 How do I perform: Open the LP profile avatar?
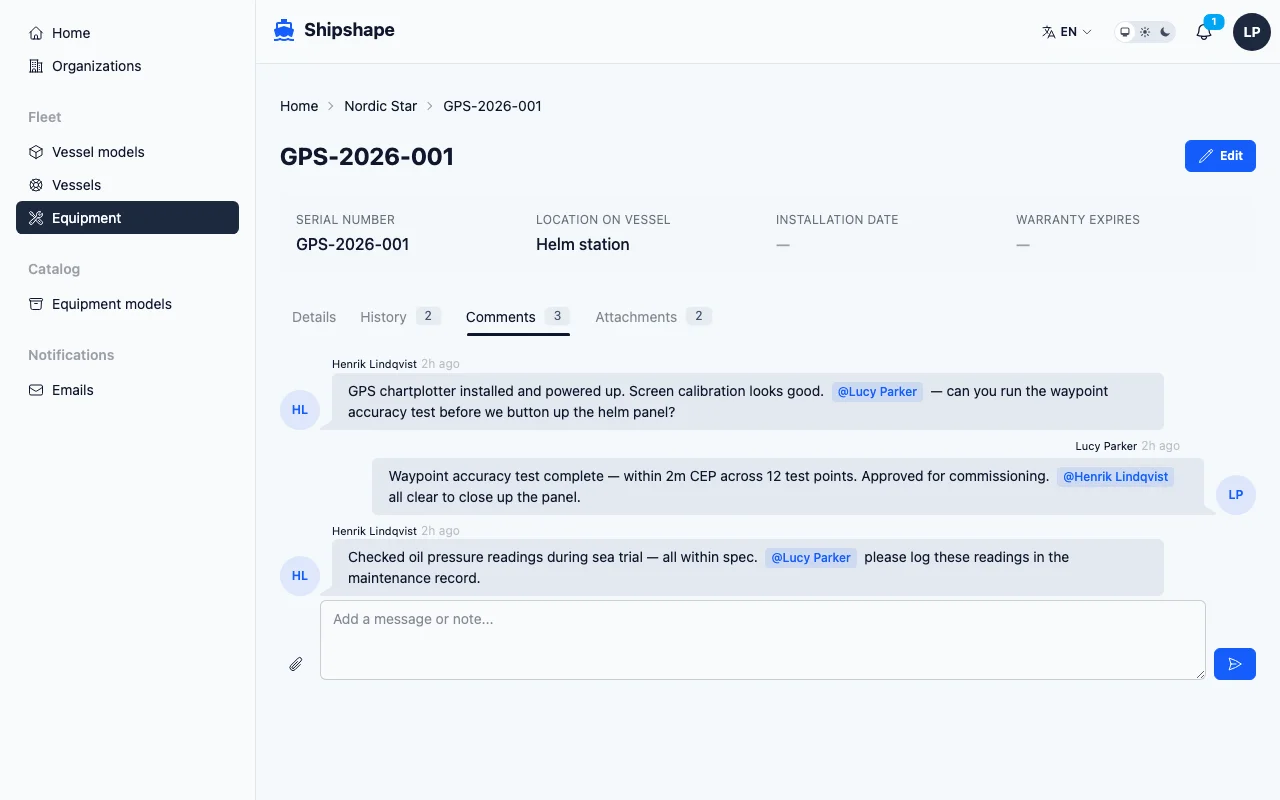pos(1251,31)
